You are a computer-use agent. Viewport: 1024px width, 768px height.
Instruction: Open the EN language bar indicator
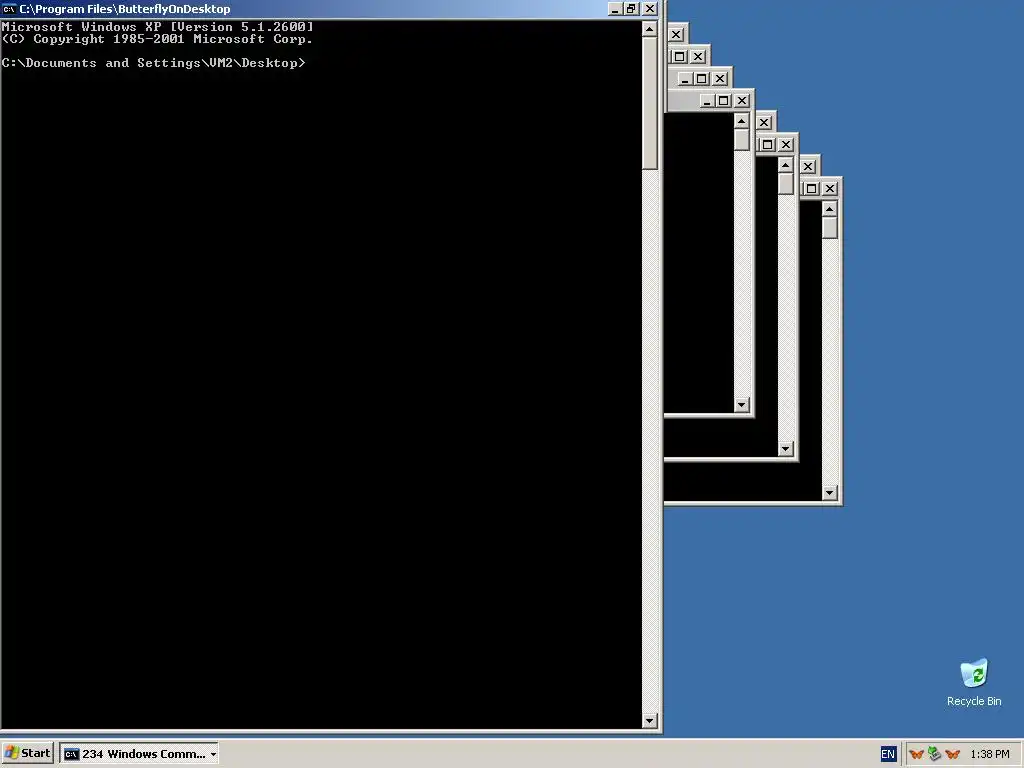(x=888, y=754)
